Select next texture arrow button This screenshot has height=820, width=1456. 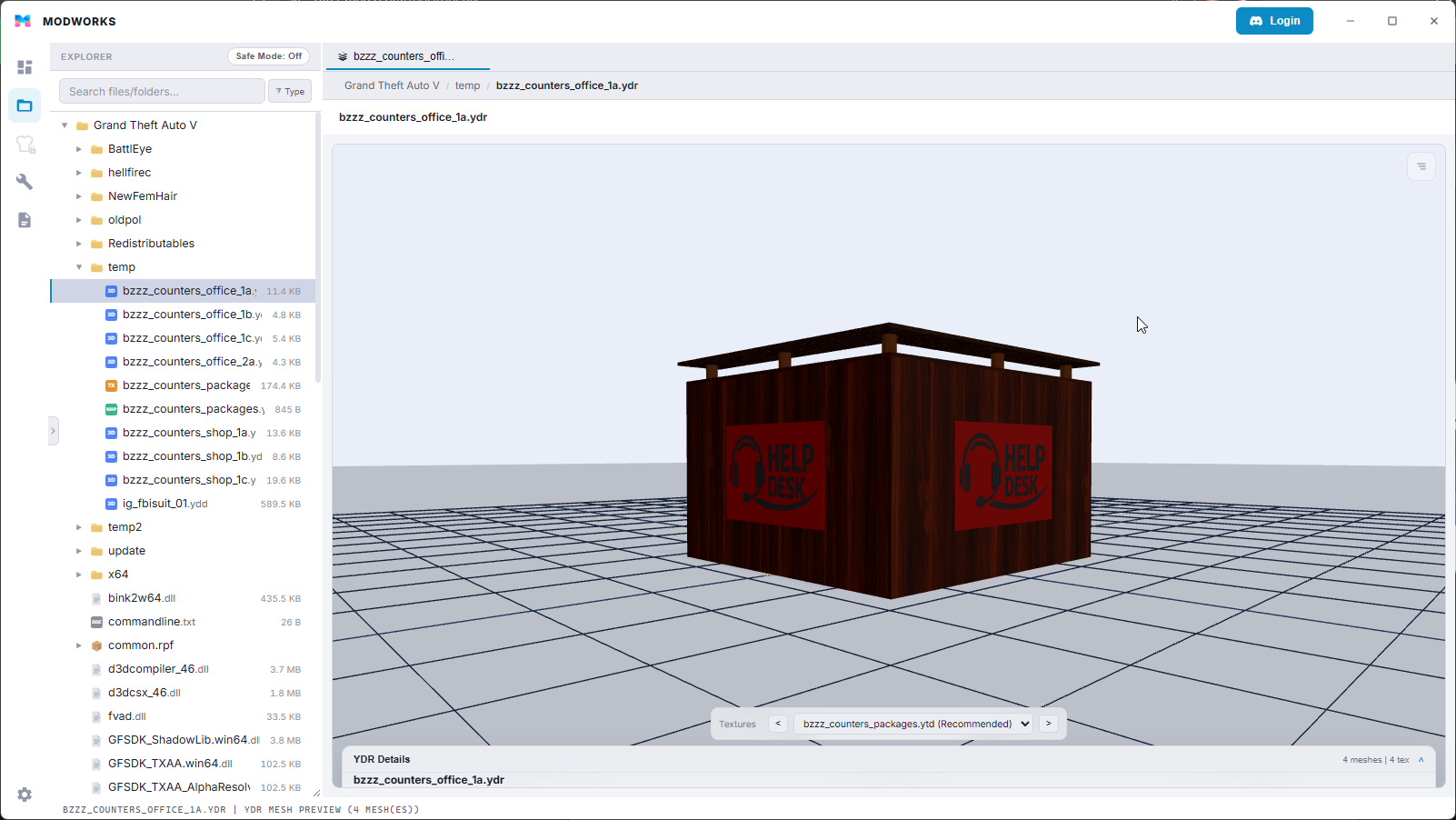tap(1048, 724)
